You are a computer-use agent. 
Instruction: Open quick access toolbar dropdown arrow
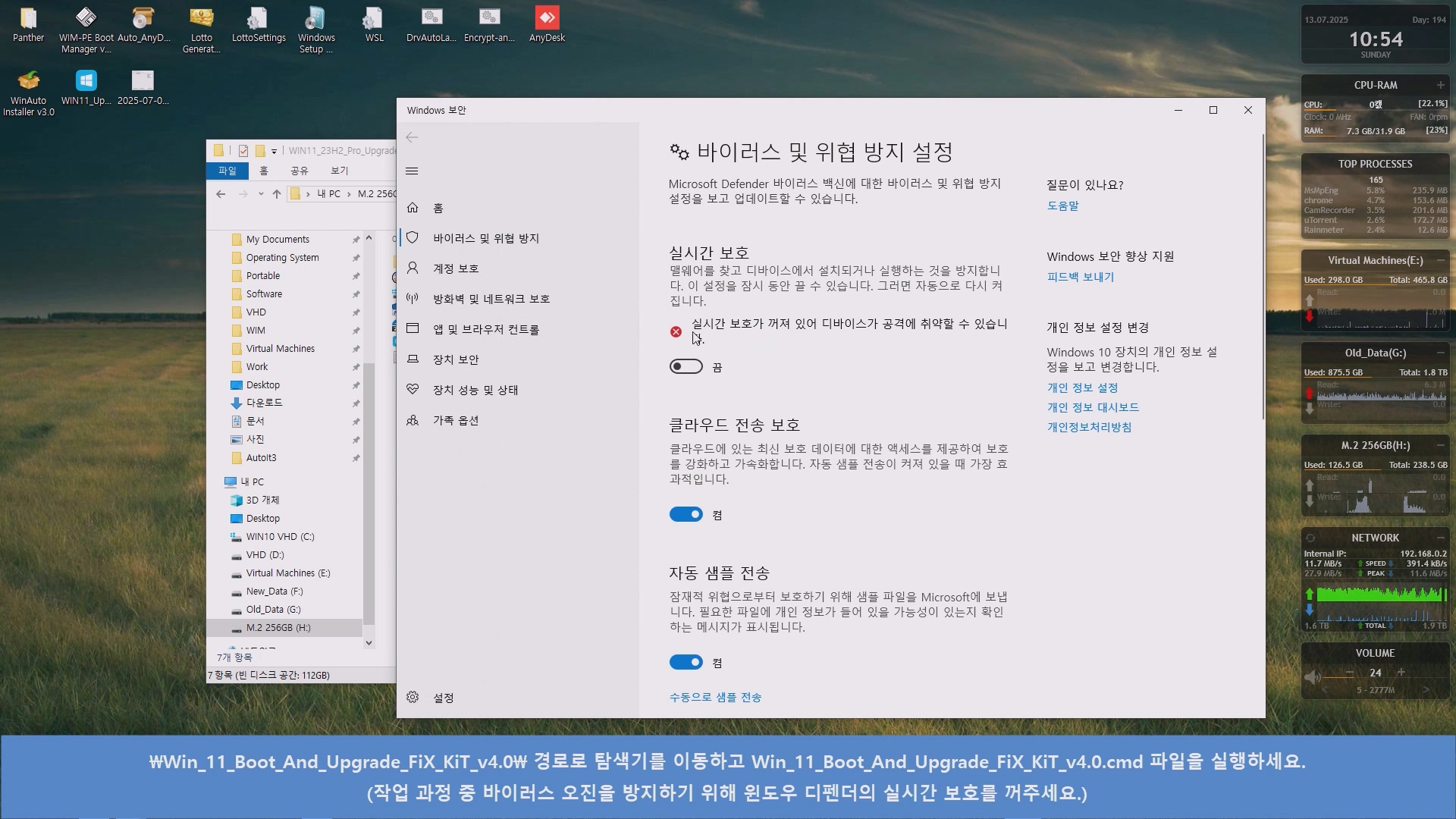point(274,151)
